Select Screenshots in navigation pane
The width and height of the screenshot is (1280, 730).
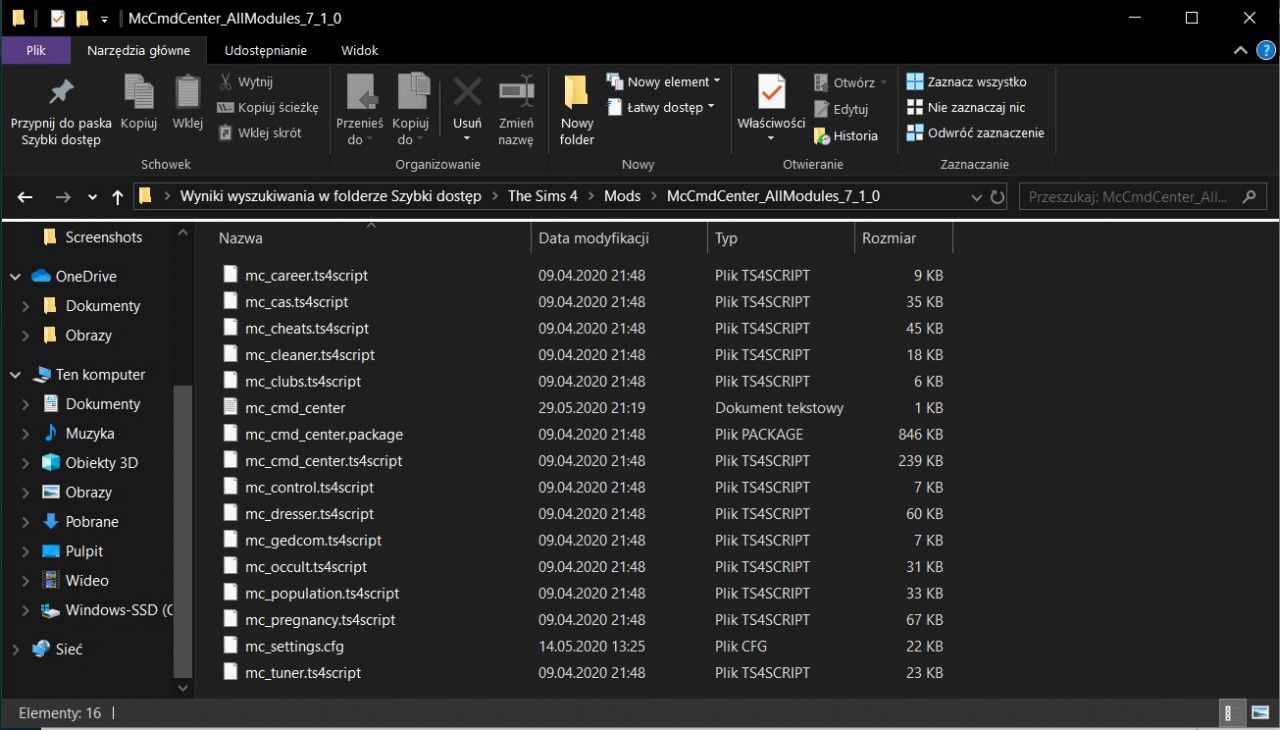point(104,237)
